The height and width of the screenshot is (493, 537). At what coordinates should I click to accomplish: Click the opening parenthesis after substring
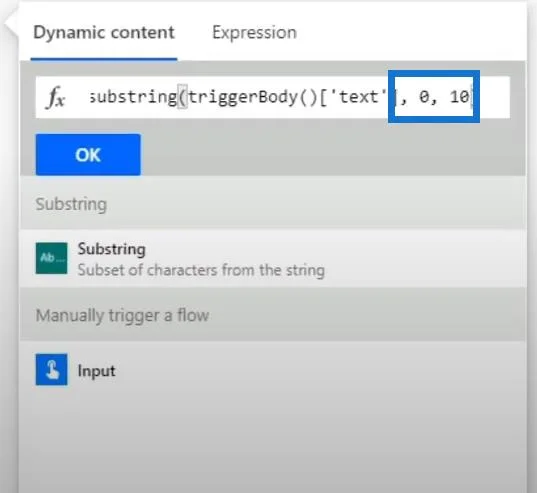(183, 97)
